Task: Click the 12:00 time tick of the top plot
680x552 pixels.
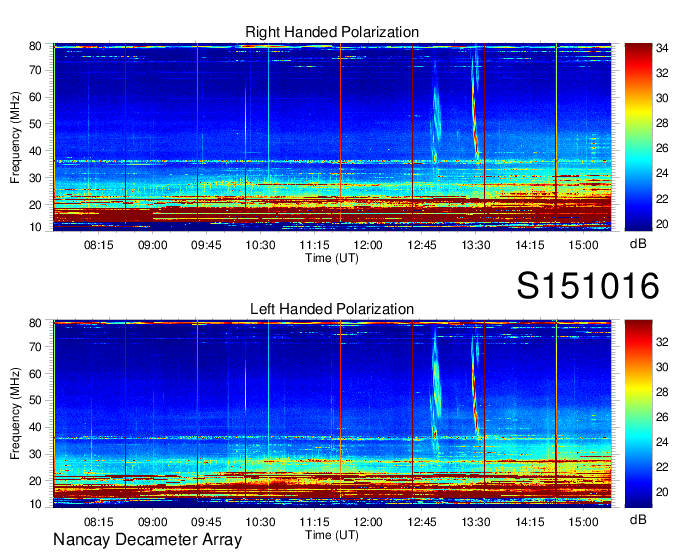Action: [x=368, y=245]
